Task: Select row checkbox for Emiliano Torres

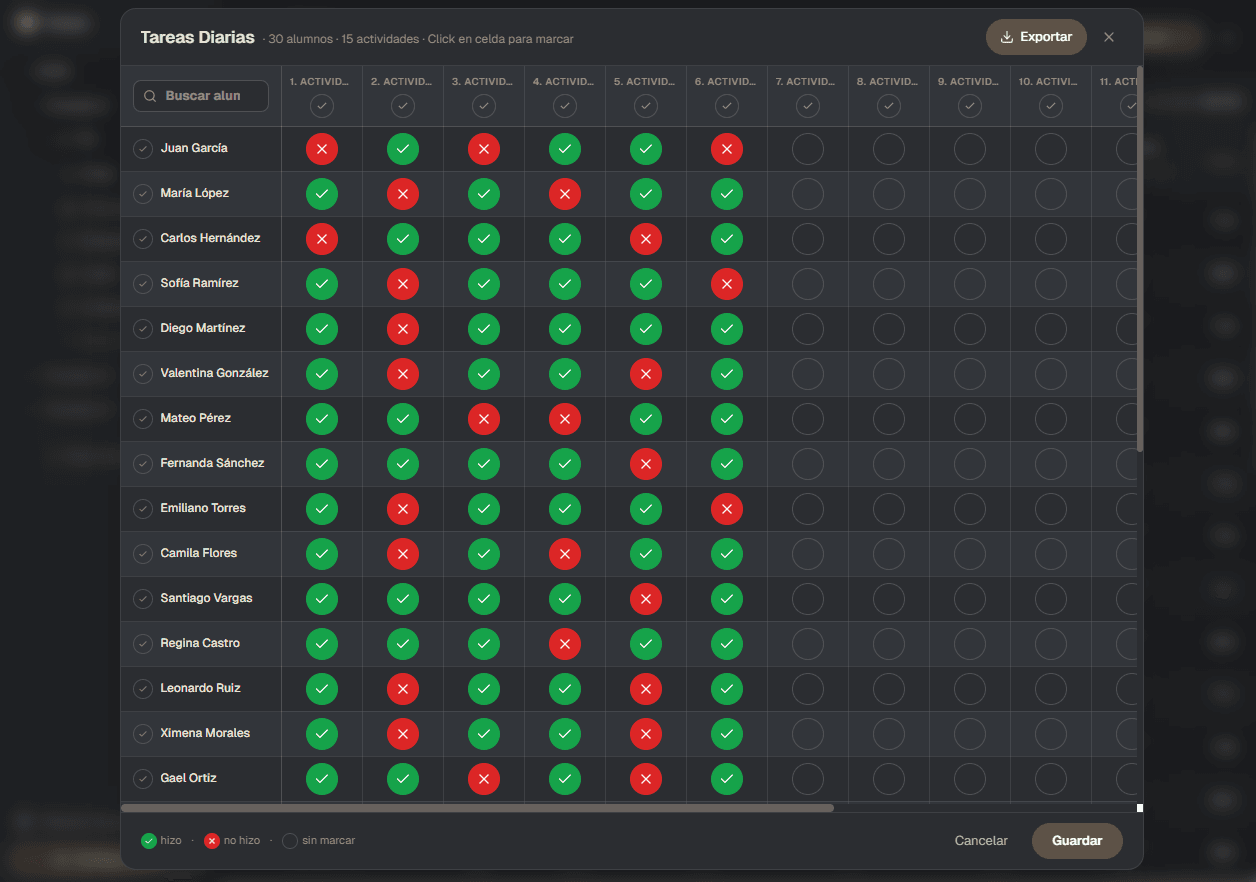Action: pos(143,509)
